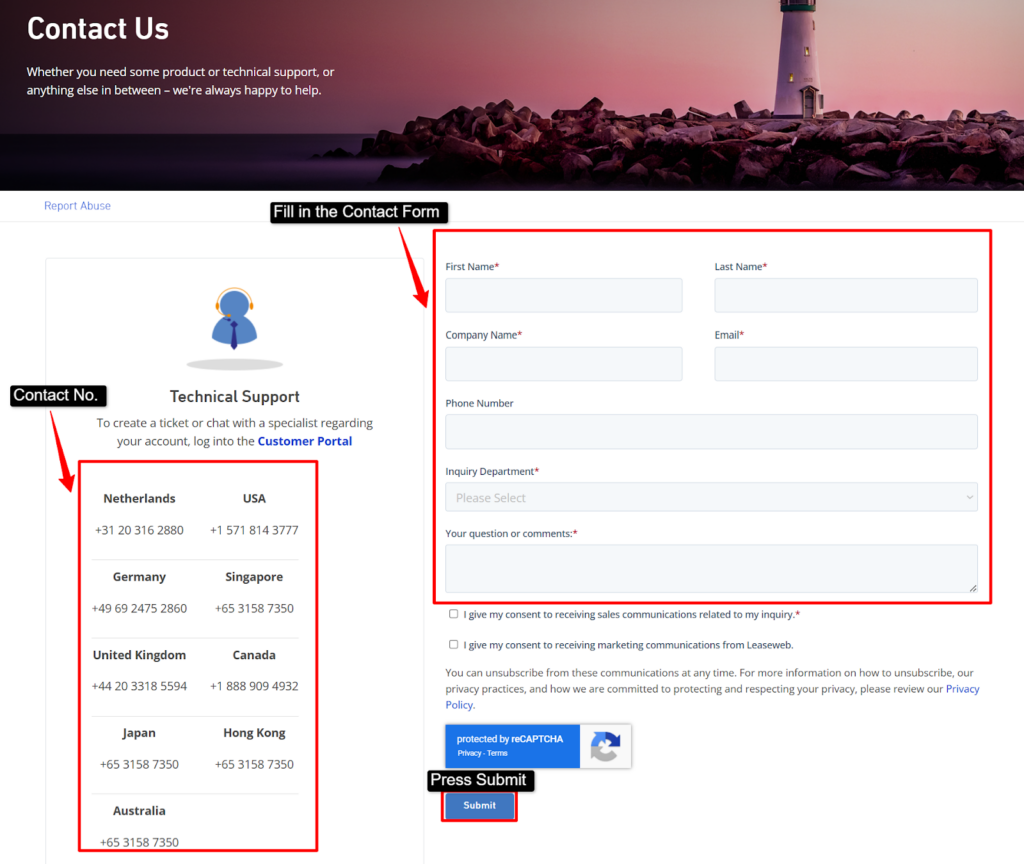Open the reCAPTCHA Privacy link
The width and height of the screenshot is (1024, 864).
[x=469, y=753]
